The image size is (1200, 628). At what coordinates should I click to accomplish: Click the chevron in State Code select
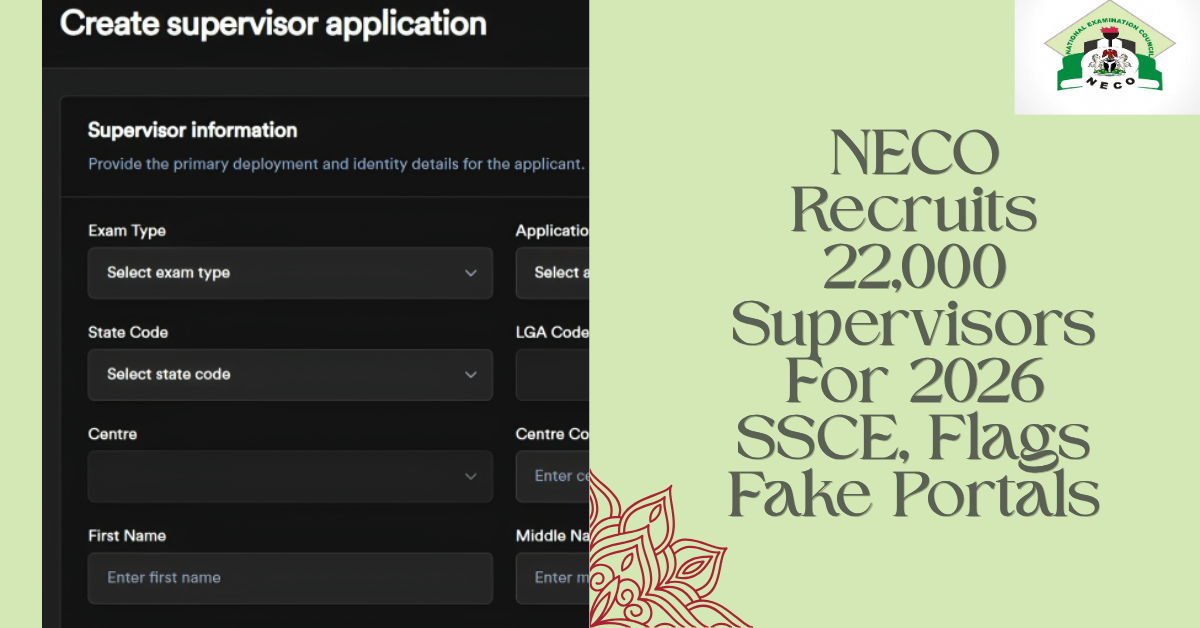tap(471, 375)
